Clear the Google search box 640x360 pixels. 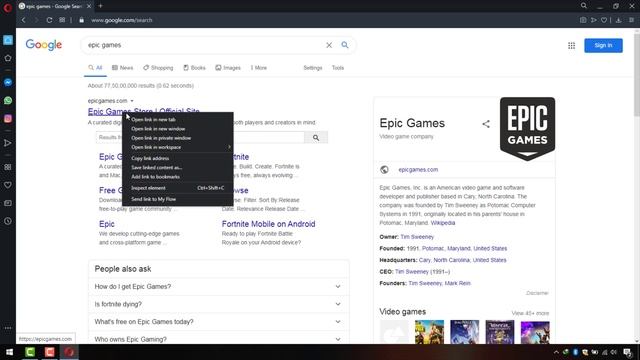coord(329,45)
